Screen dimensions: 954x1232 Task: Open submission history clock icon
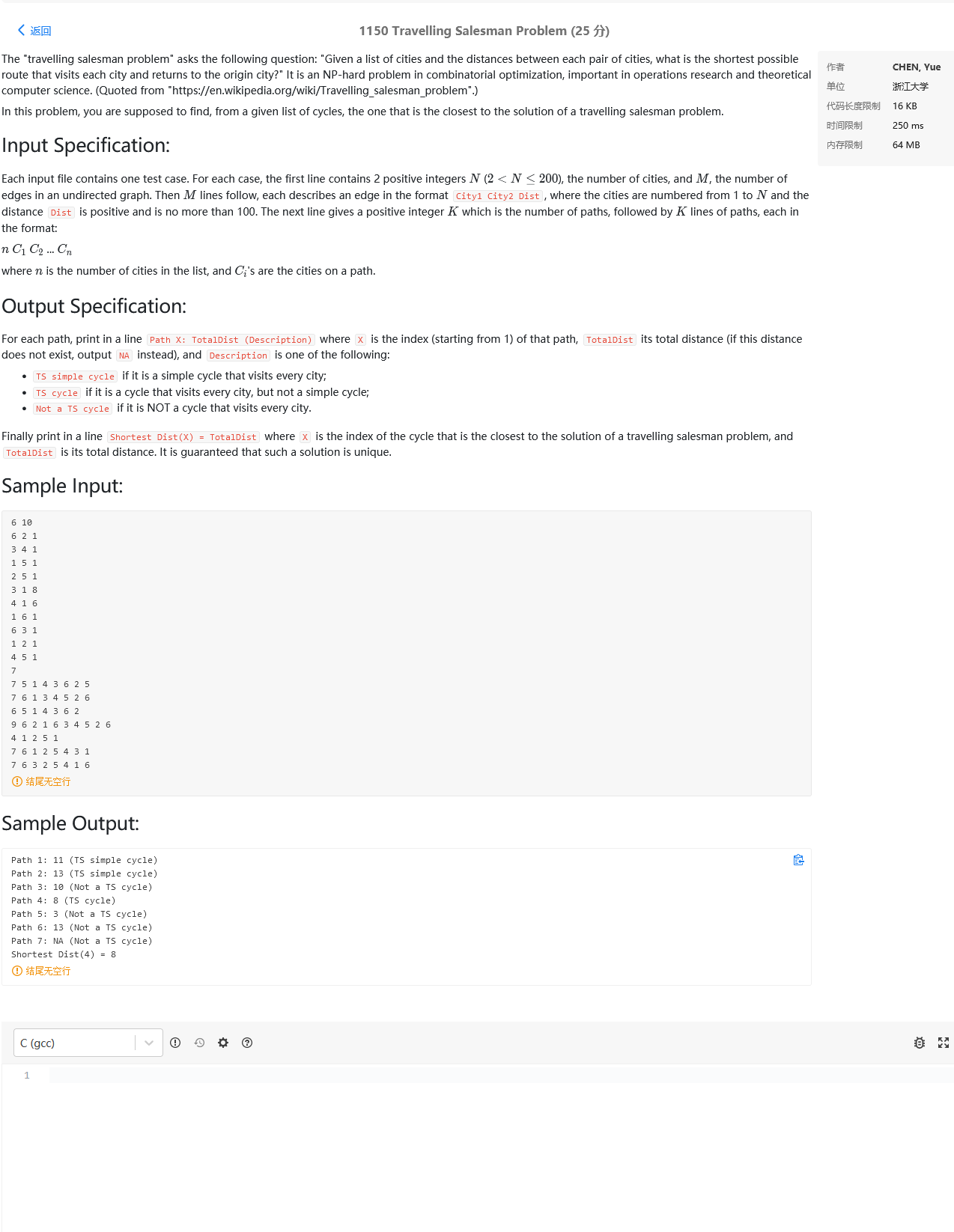tap(199, 1043)
